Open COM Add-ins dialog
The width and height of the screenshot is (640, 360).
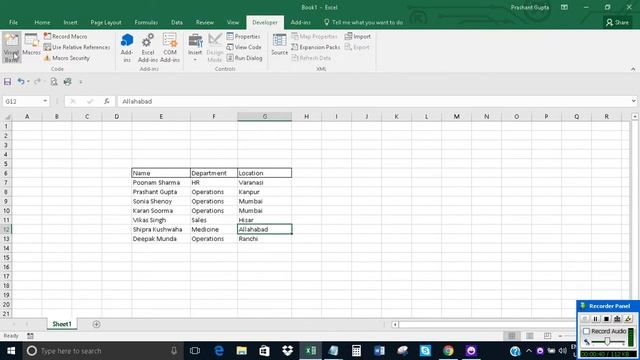170,48
